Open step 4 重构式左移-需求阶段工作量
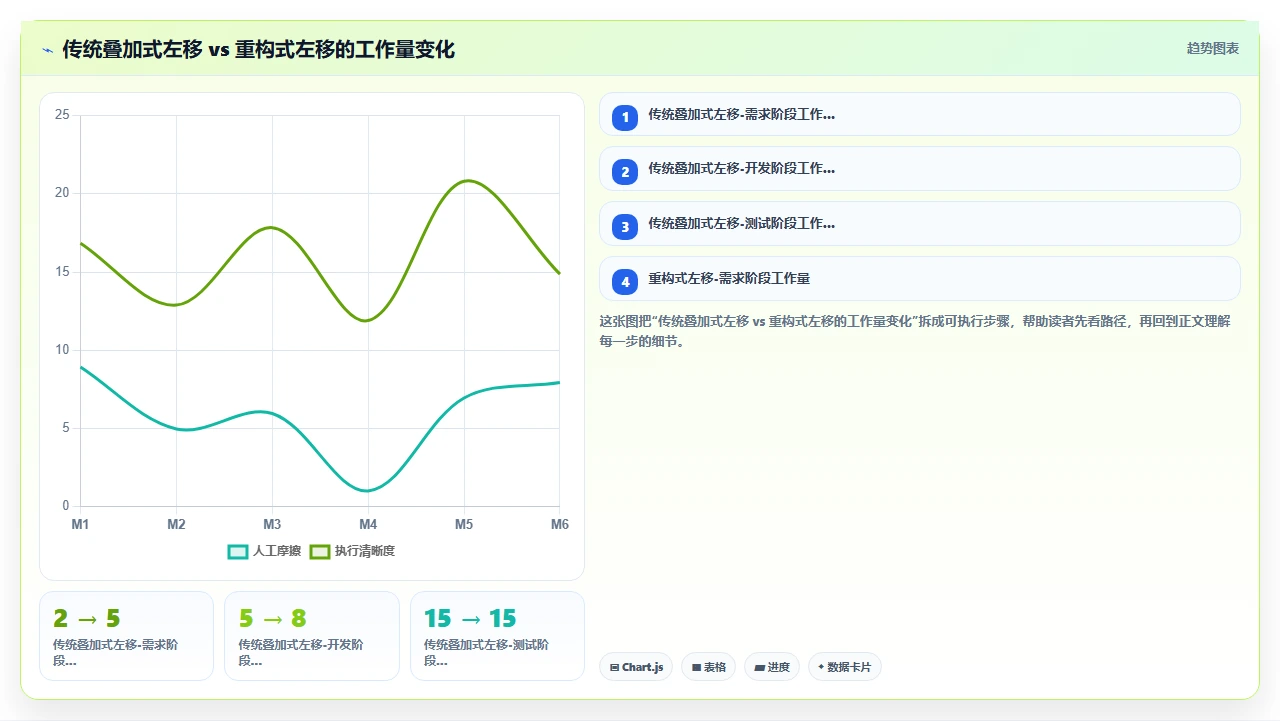 919,279
